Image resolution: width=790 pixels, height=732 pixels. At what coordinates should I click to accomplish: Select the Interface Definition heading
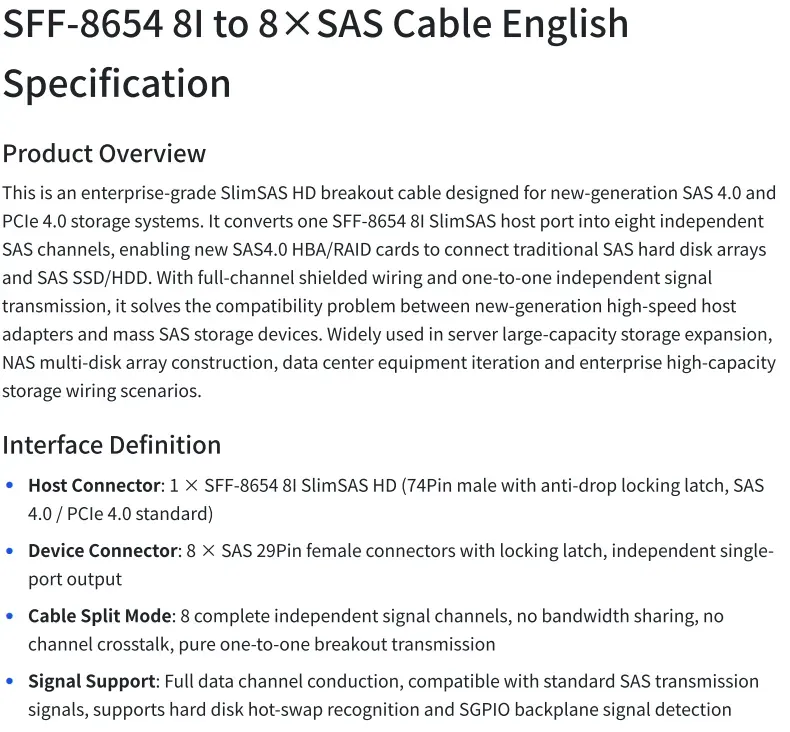point(112,445)
